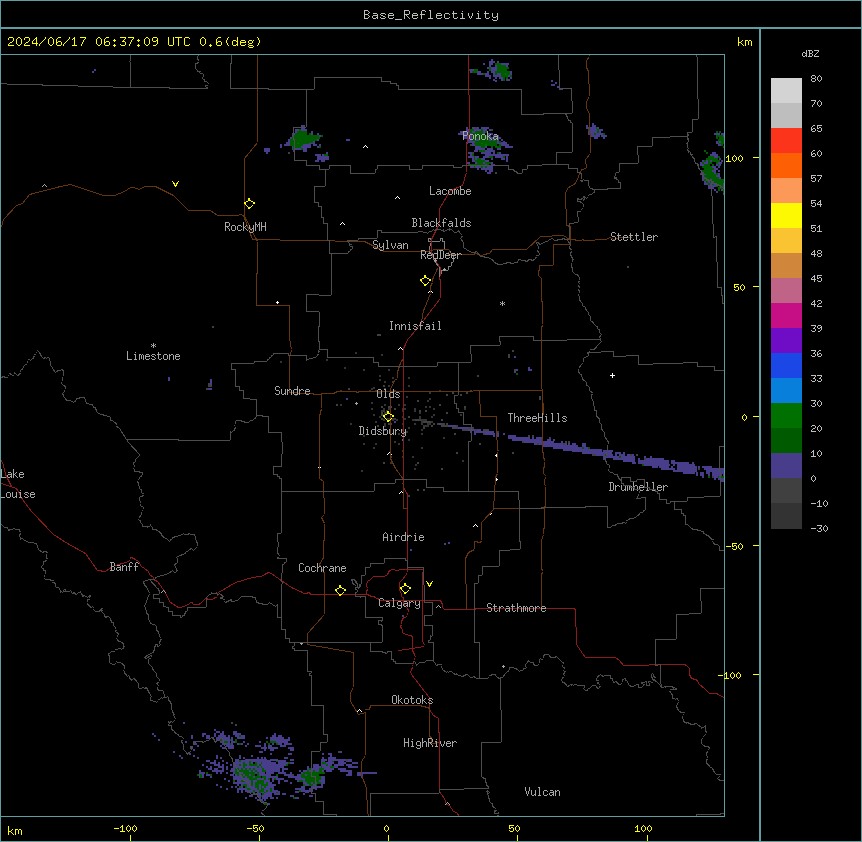
Task: Click the -100 tick on the bottom axis
Action: pos(125,828)
